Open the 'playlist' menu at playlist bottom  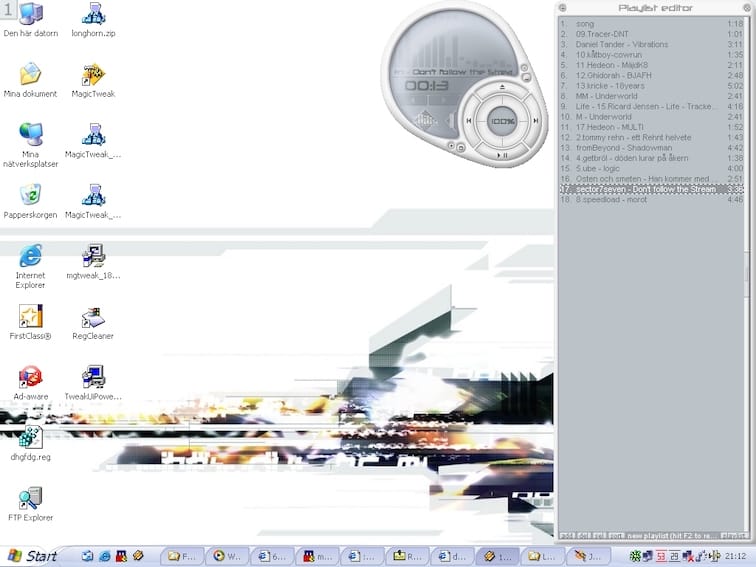[732, 537]
